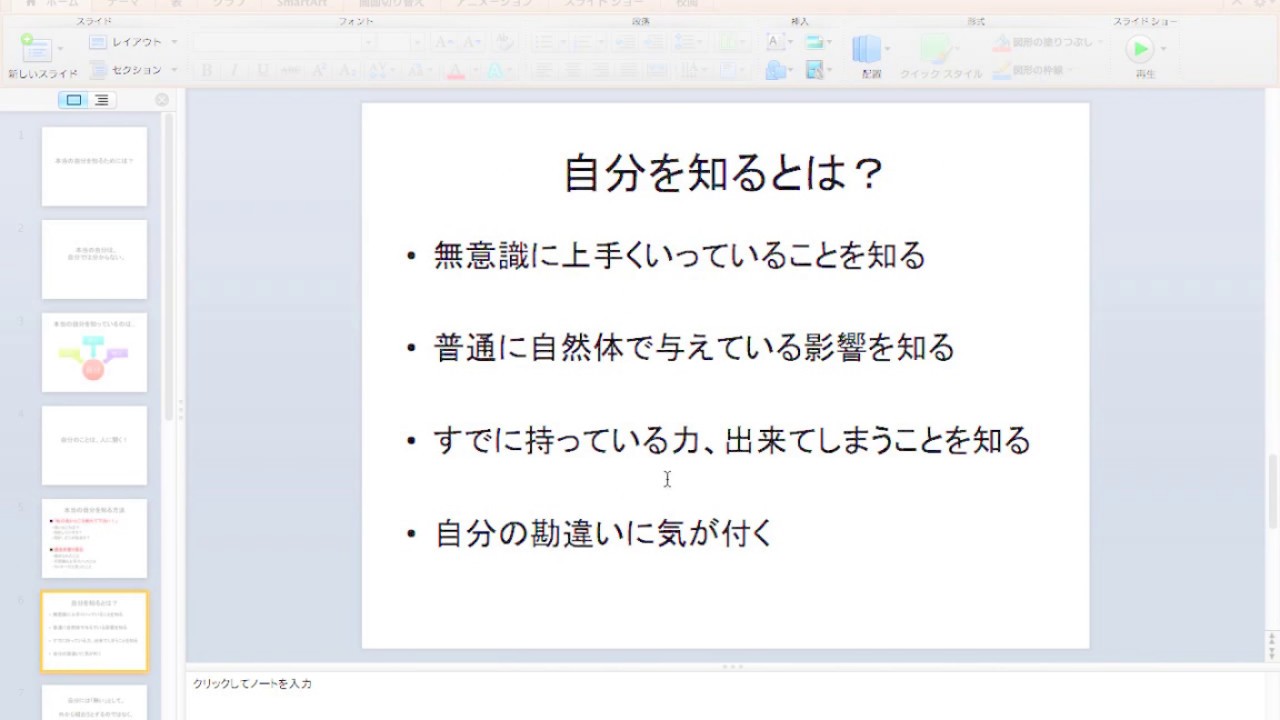Click the bulleted list icon

[x=545, y=42]
